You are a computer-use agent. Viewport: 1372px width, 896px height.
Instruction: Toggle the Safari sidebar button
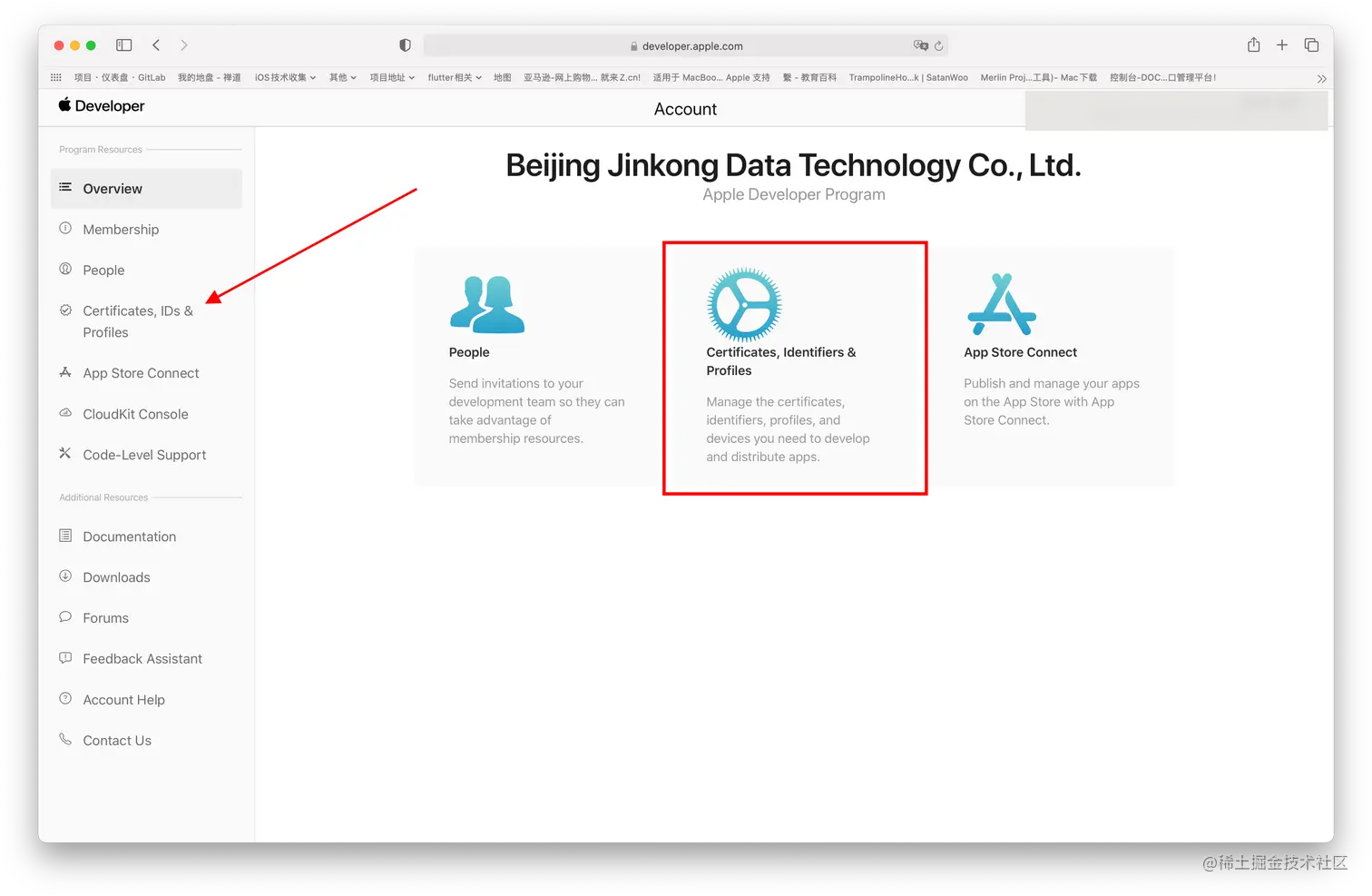(124, 45)
